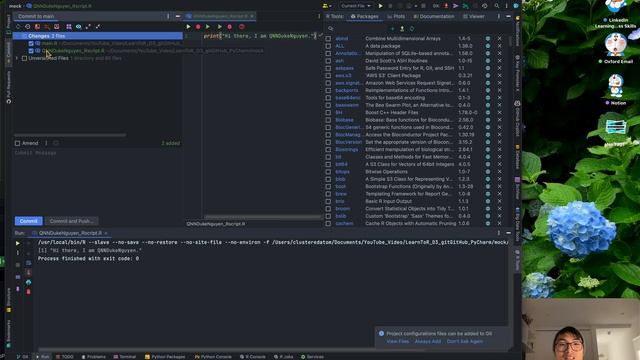Click the Git history clock icon
Screen dimensions: 640x360
(484, 6)
